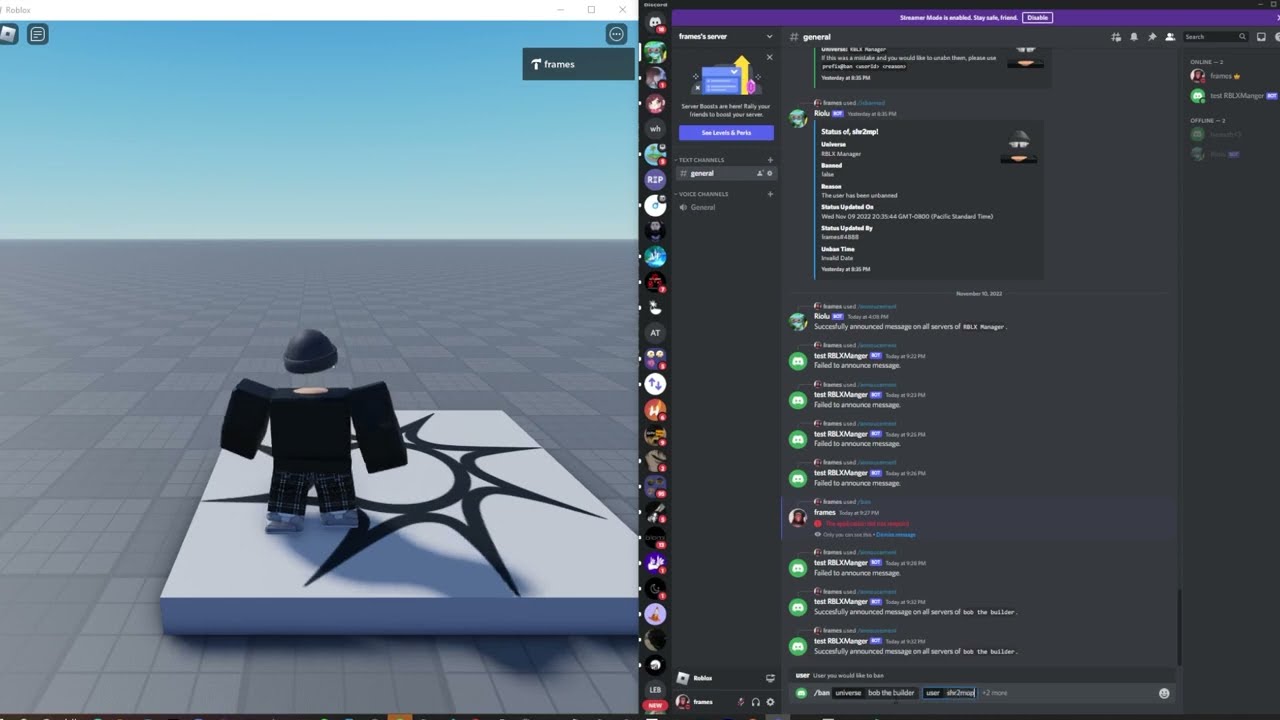
Task: Click See Levels & Perks button
Action: pos(726,132)
